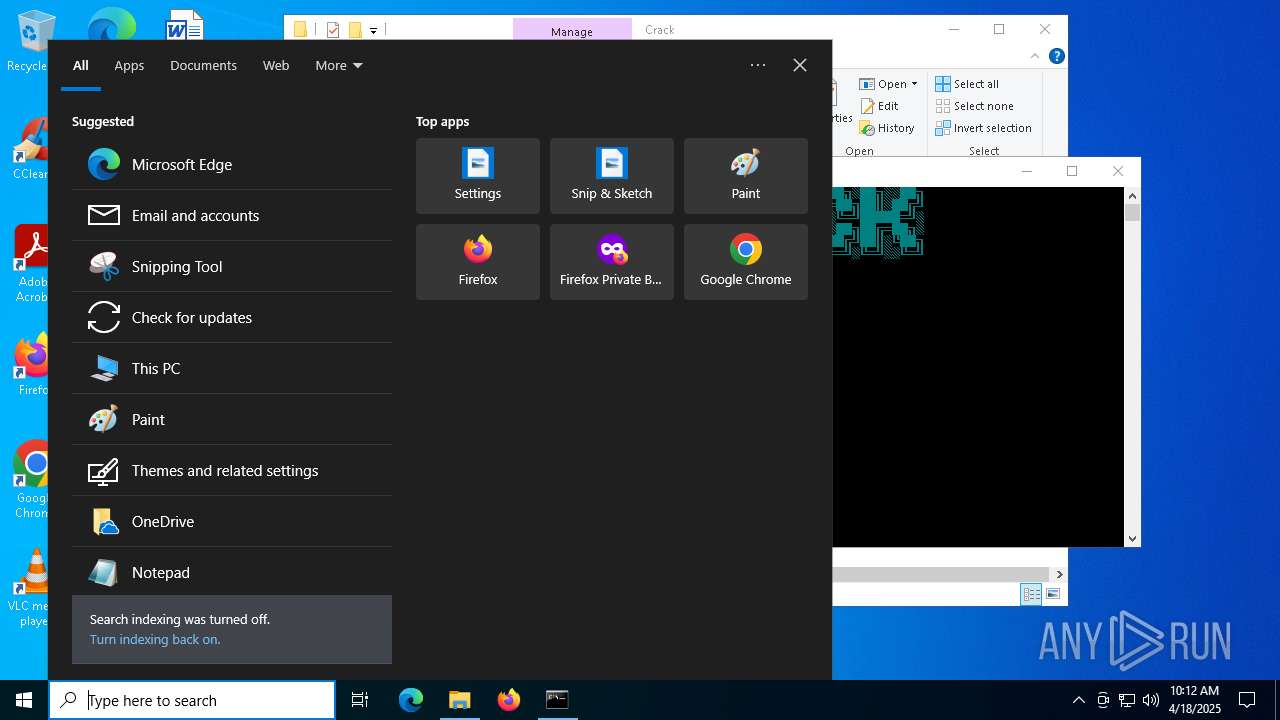Open Paint tile in Top apps
The image size is (1280, 720).
(x=746, y=176)
